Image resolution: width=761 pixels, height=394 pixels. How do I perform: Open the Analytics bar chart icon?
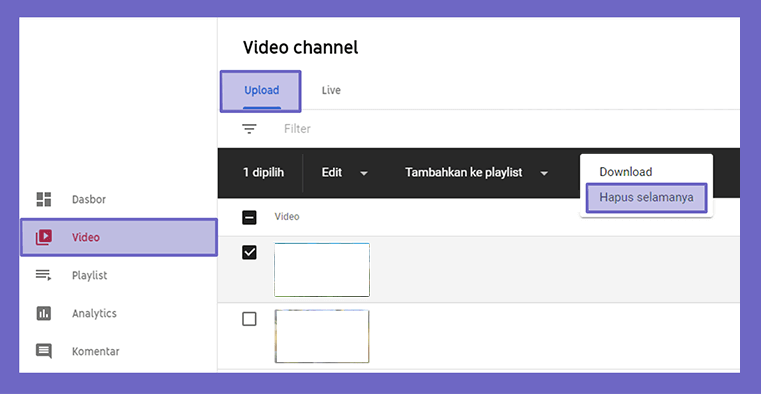(x=44, y=313)
